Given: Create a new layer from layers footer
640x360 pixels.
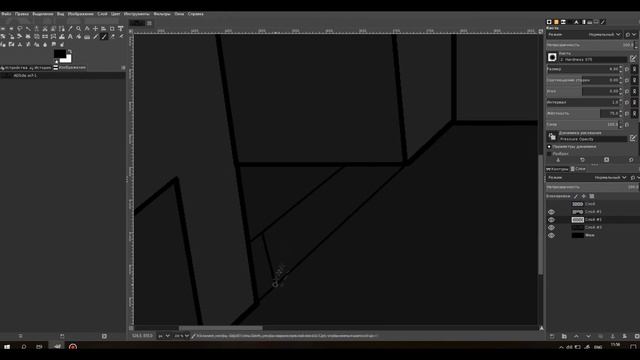Looking at the screenshot, I should pyautogui.click(x=552, y=336).
